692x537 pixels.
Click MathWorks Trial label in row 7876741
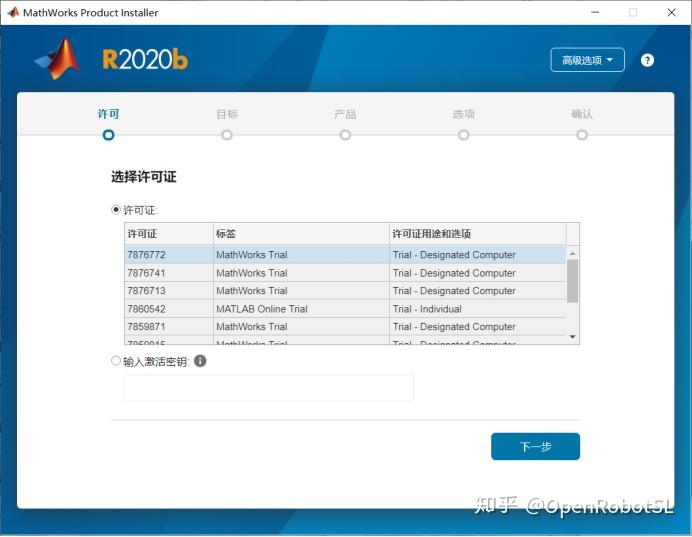click(x=252, y=273)
